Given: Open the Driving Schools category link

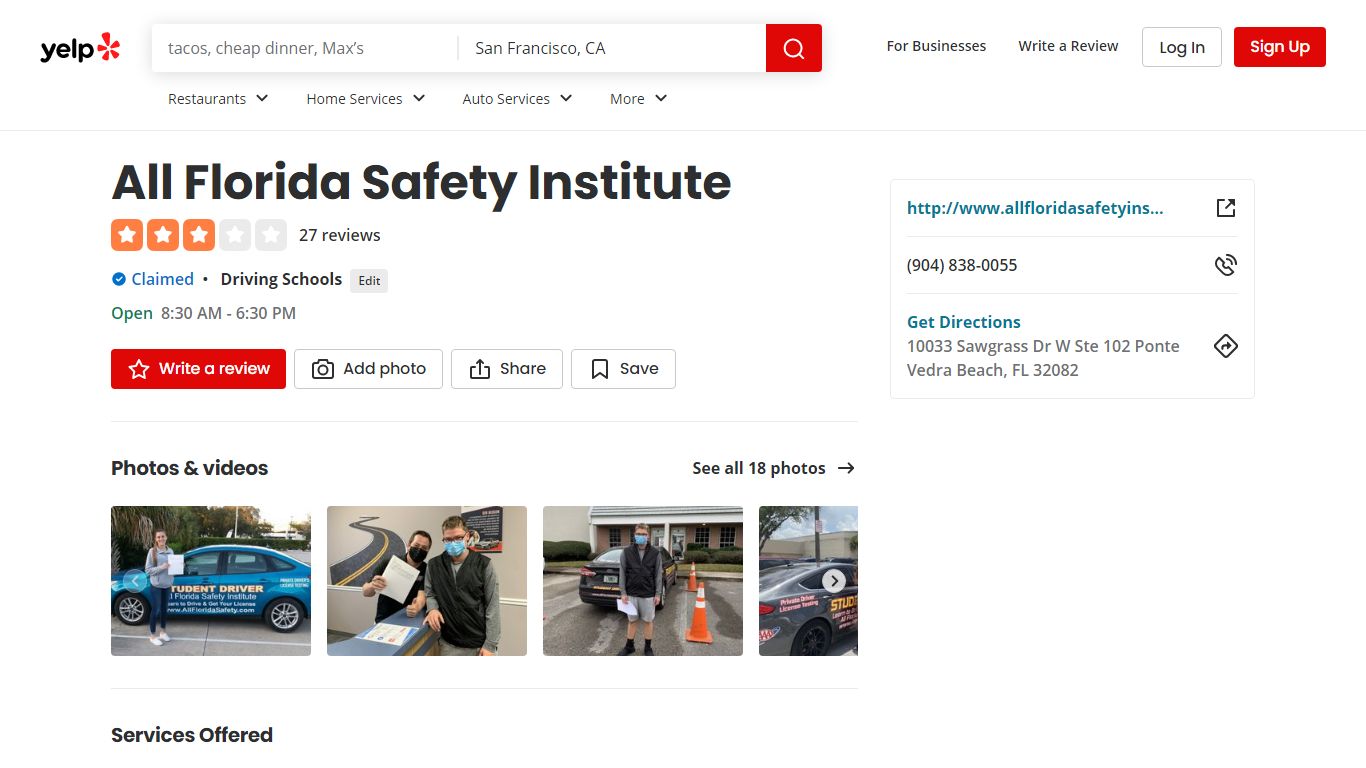Looking at the screenshot, I should (x=281, y=279).
